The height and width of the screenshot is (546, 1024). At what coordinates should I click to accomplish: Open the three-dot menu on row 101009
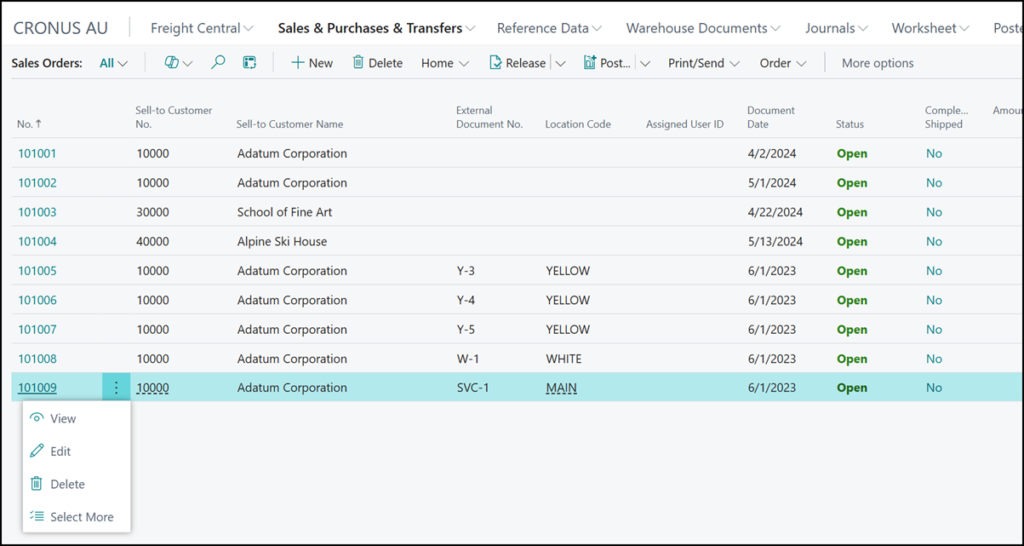[116, 388]
